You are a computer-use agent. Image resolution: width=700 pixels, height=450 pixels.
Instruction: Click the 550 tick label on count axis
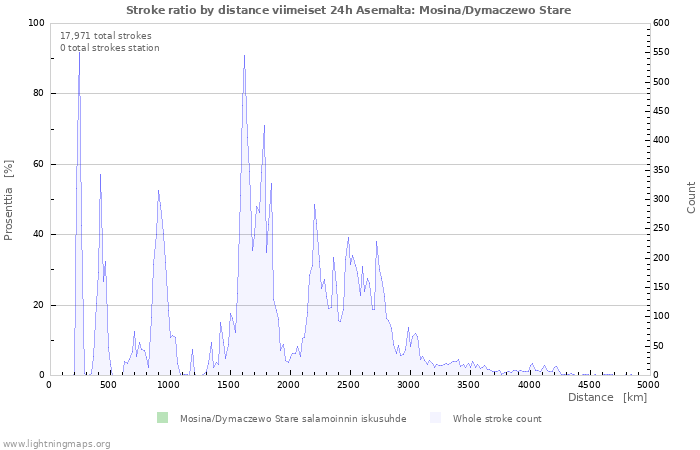click(x=661, y=52)
